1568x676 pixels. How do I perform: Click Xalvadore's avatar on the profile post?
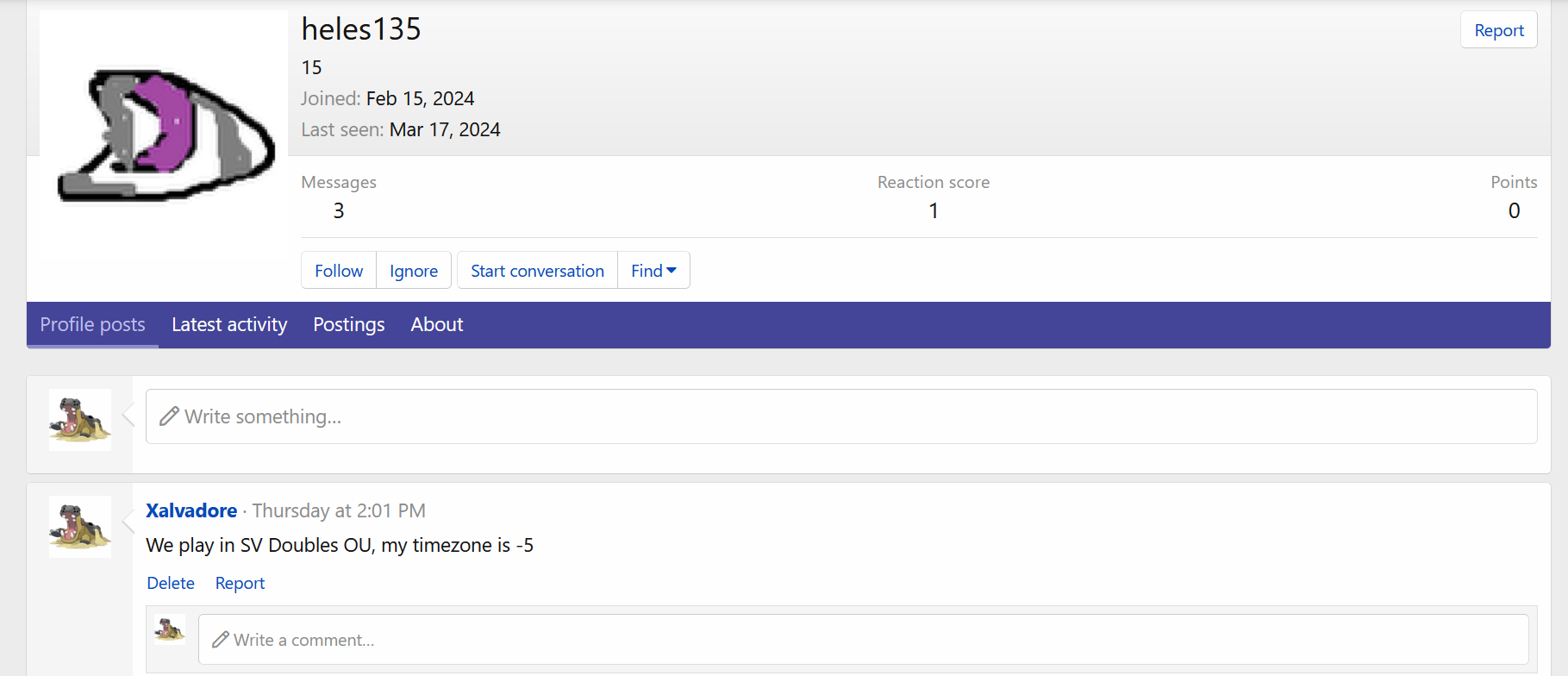click(80, 527)
